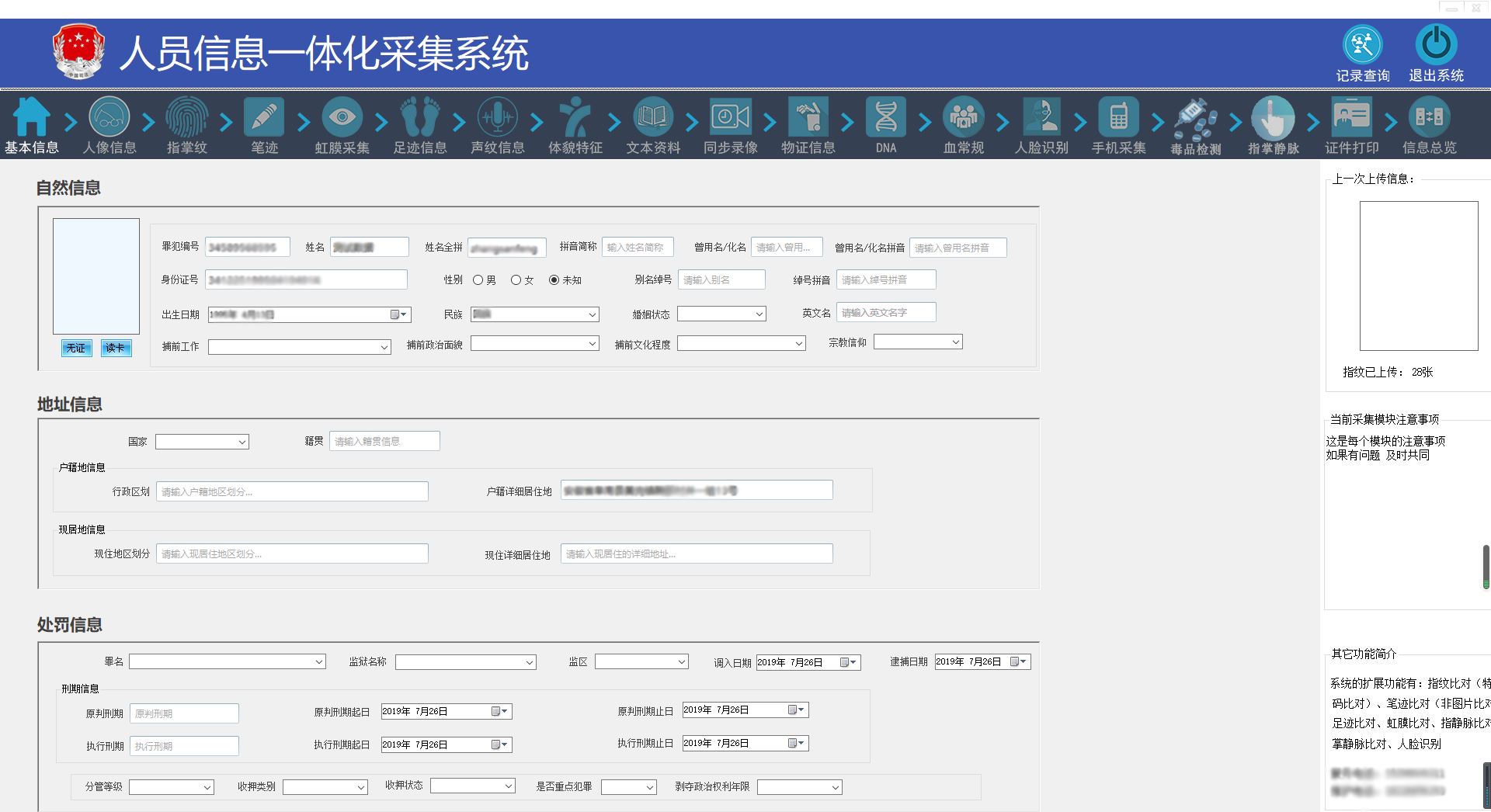Open the 足迹信息 footprint step
Screen dimensions: 1491x812
(x=419, y=124)
